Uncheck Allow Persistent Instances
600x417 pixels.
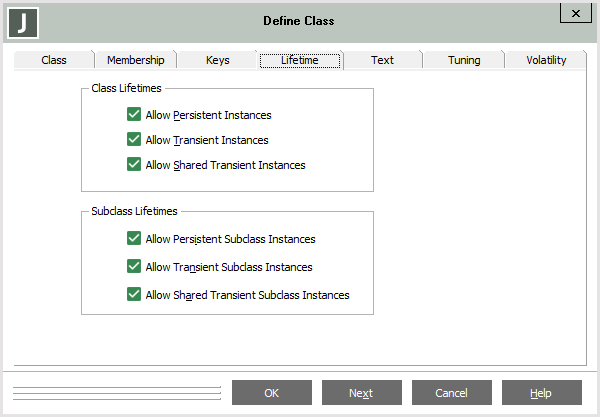point(134,115)
